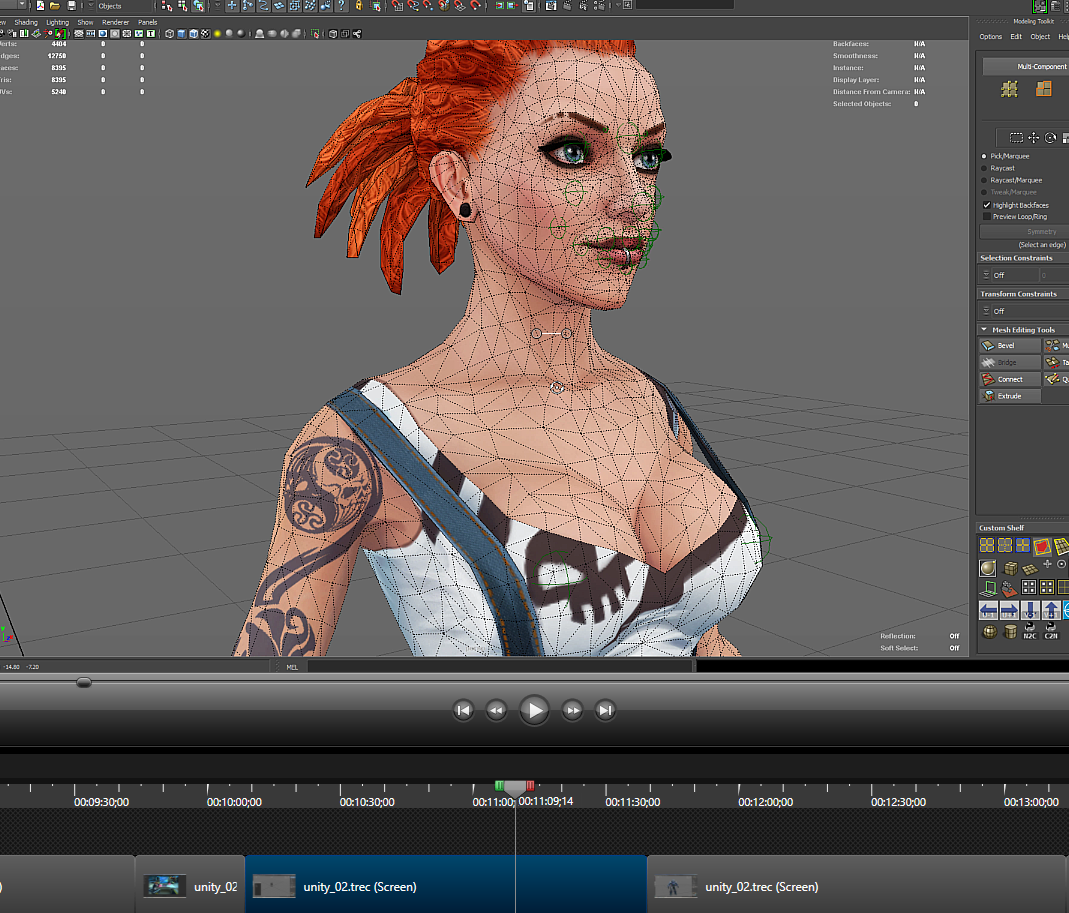The image size is (1069, 913).
Task: Click the yellow light bulb lighting icon
Action: pos(217,33)
